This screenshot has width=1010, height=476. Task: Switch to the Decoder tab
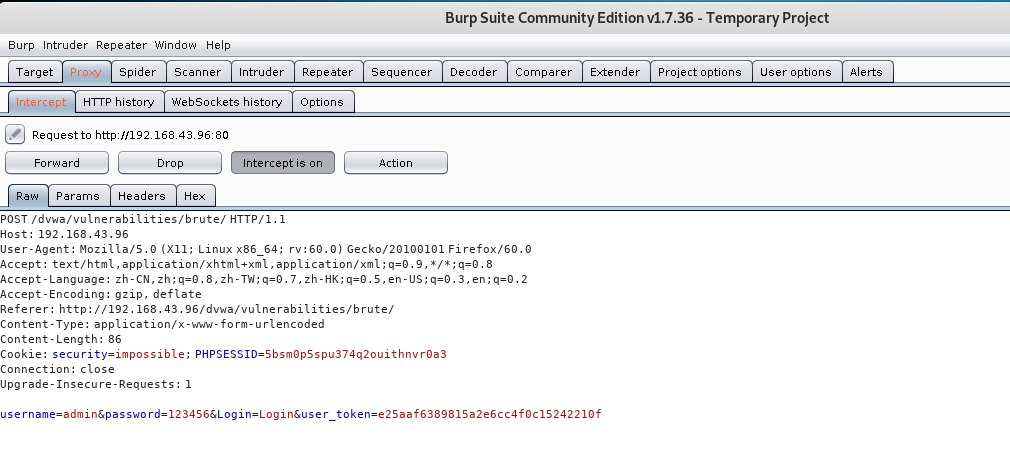[474, 72]
